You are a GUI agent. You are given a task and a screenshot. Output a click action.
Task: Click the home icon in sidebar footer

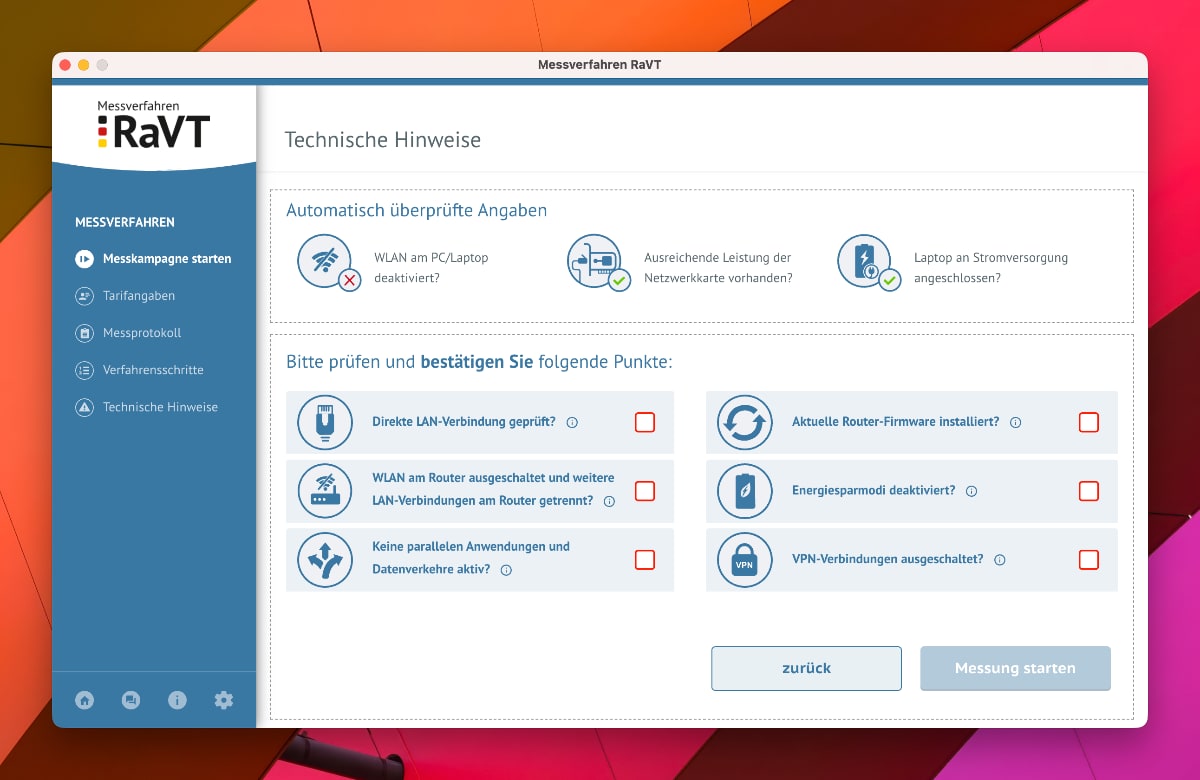click(84, 700)
